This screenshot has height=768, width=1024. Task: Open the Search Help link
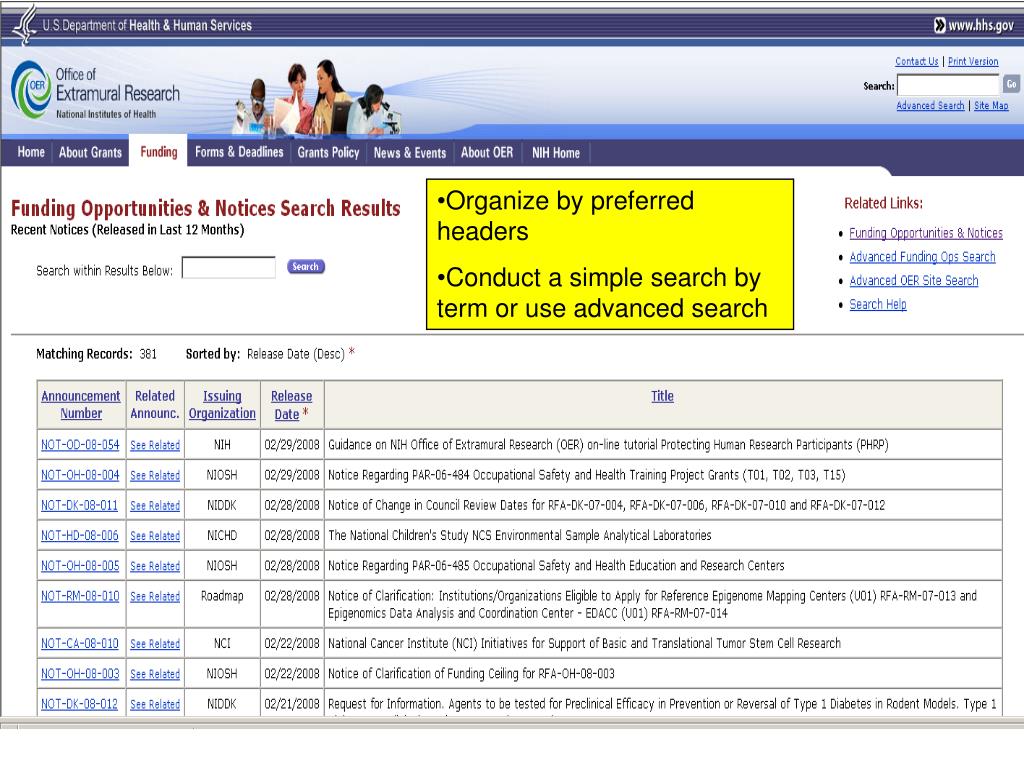pyautogui.click(x=878, y=304)
